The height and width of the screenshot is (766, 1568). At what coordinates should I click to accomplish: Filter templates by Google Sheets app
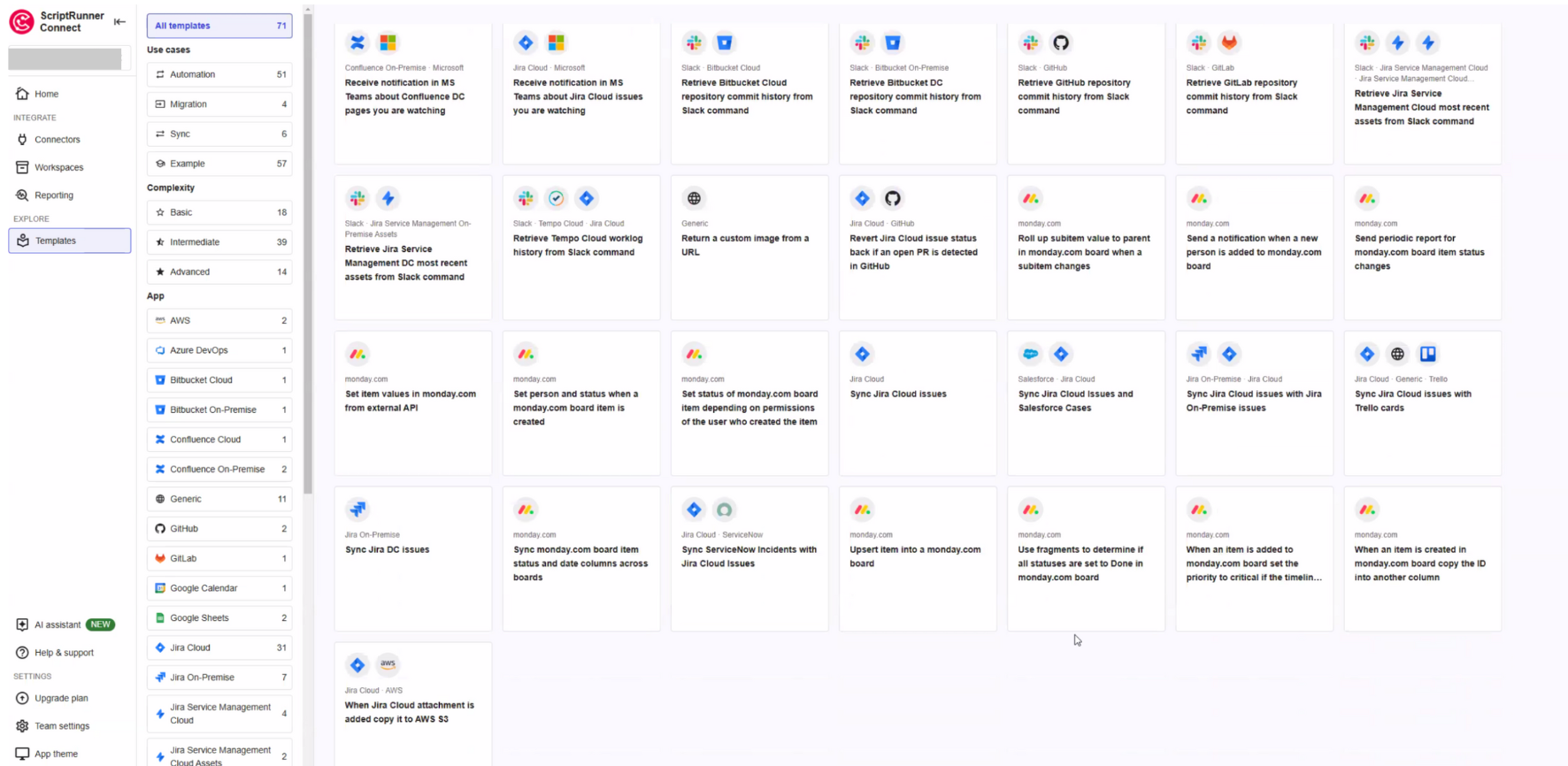pyautogui.click(x=219, y=618)
